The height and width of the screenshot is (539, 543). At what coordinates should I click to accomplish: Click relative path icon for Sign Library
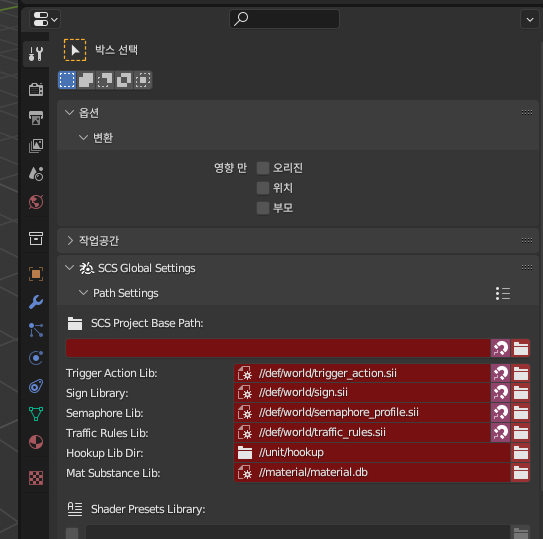coord(500,393)
